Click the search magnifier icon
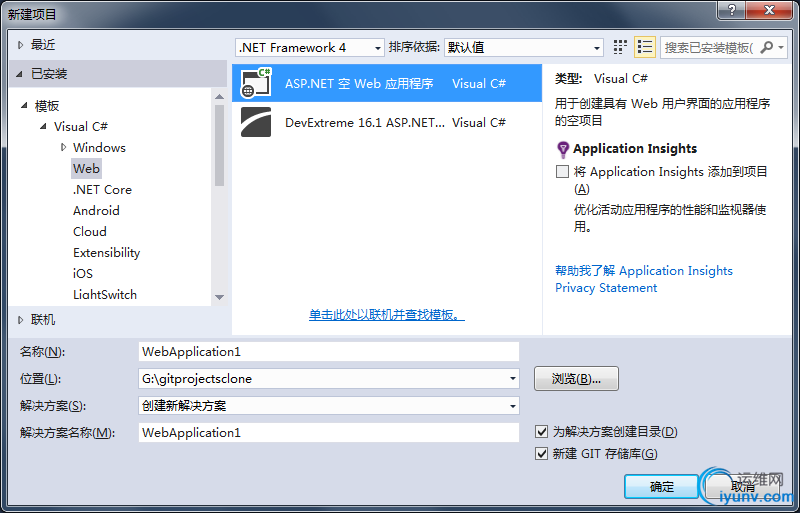The height and width of the screenshot is (513, 800). (x=766, y=47)
